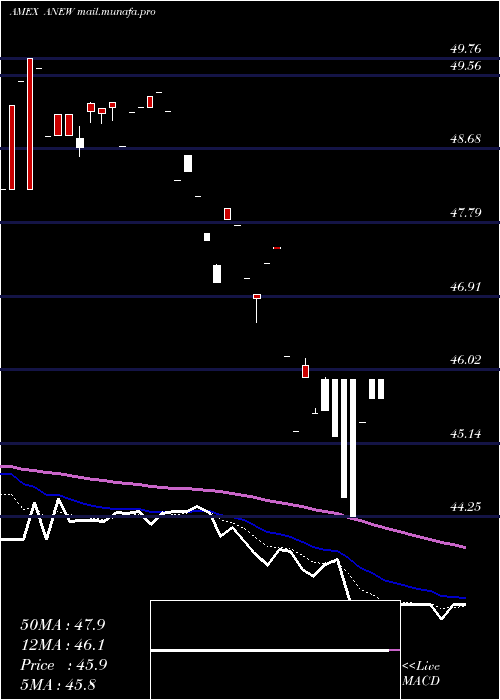Image resolution: width=500 pixels, height=700 pixels.
Task: Click the MACD indicator box
Action: coord(275,650)
